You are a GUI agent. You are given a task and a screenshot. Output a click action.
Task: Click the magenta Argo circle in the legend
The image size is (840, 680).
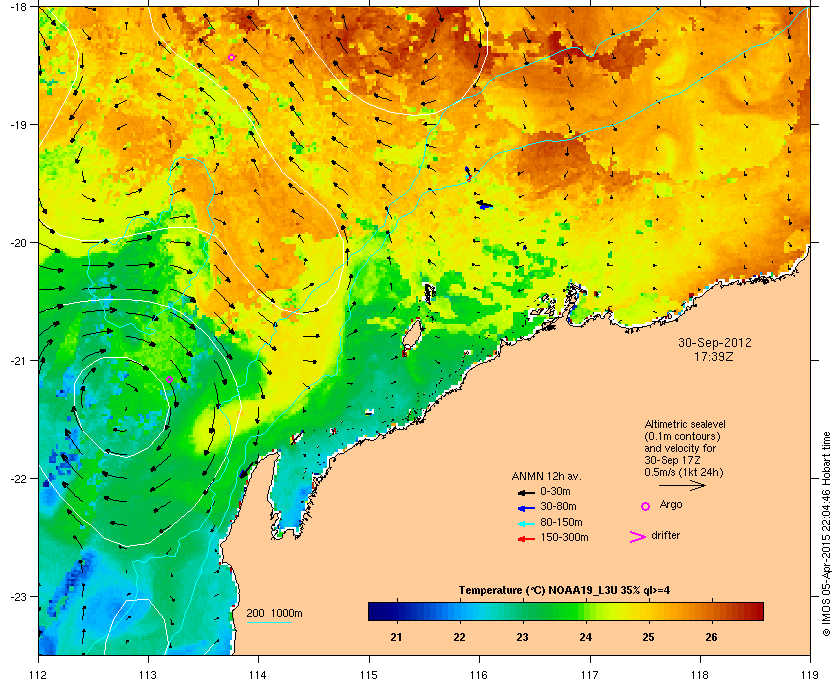click(x=646, y=506)
